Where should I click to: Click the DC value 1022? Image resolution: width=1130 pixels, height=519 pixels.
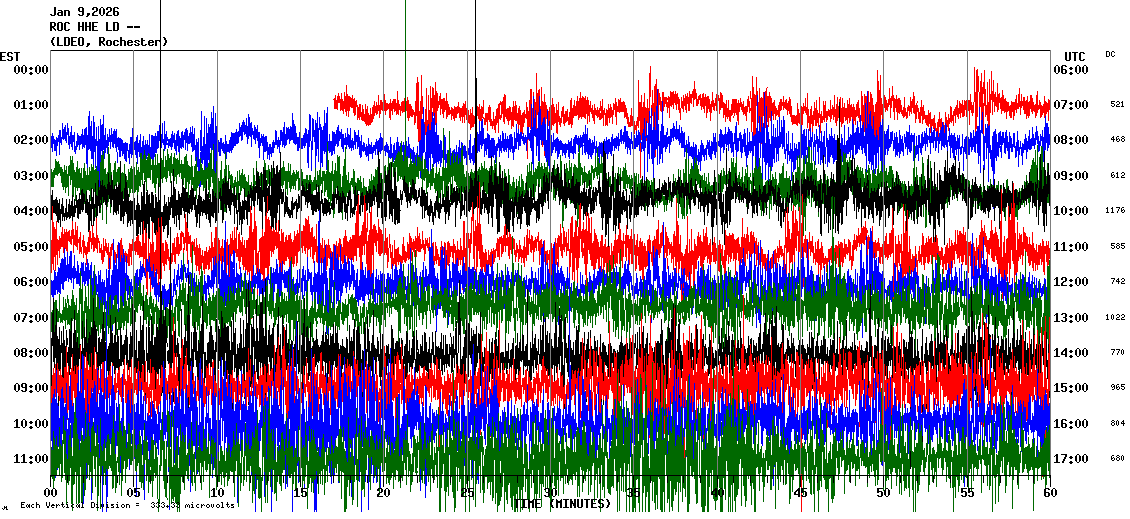coord(1116,317)
